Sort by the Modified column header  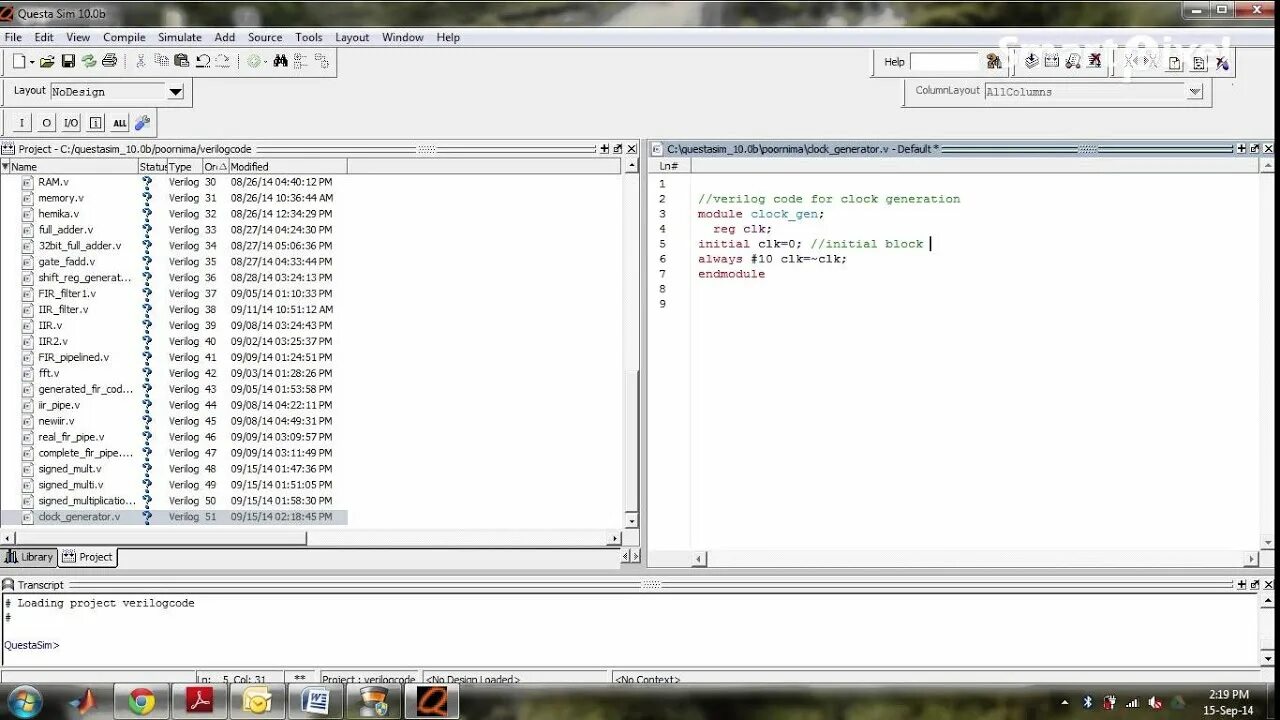tap(288, 167)
